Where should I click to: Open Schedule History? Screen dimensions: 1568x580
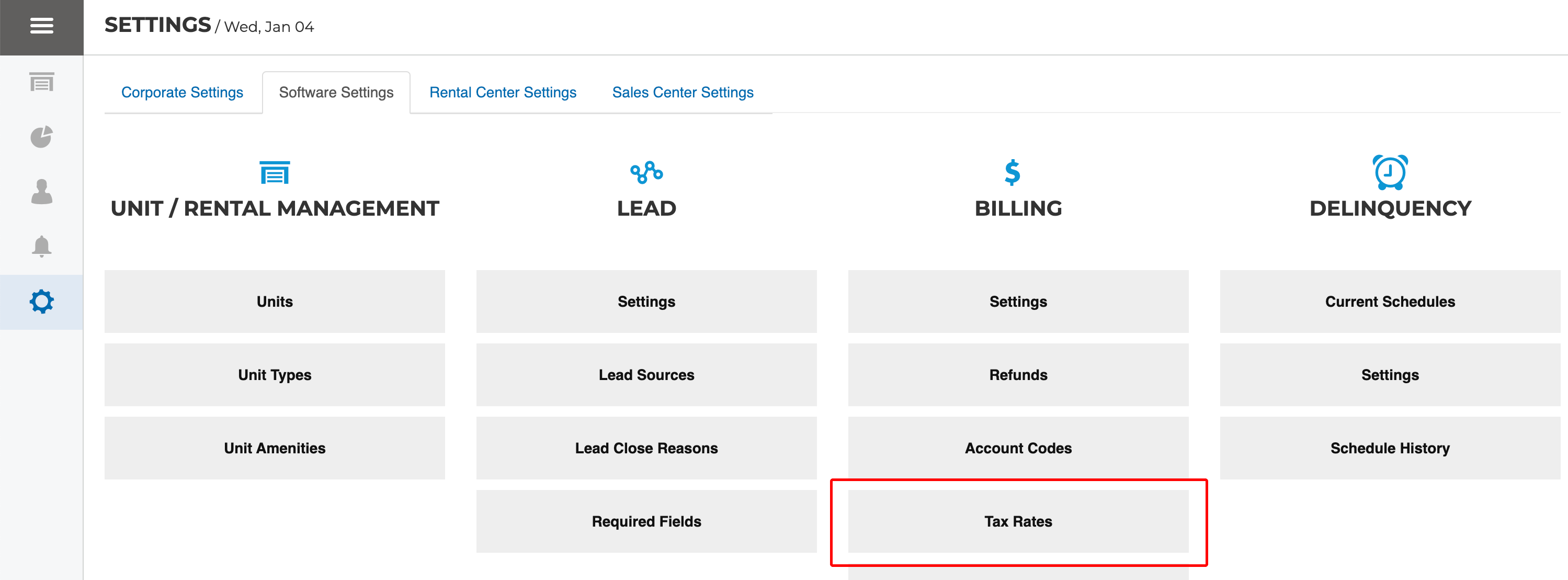[x=1390, y=449]
